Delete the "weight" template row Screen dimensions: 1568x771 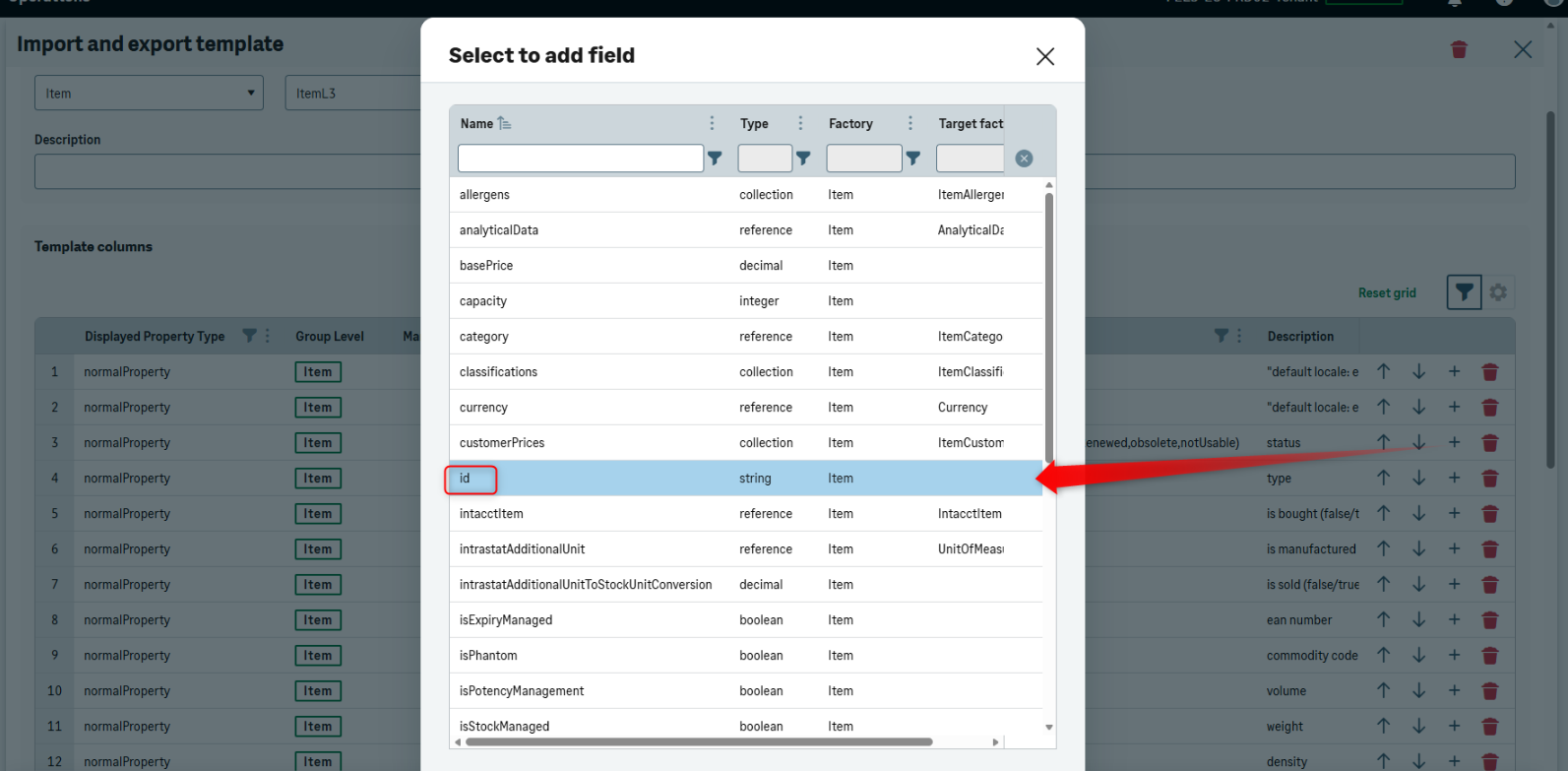click(1490, 726)
